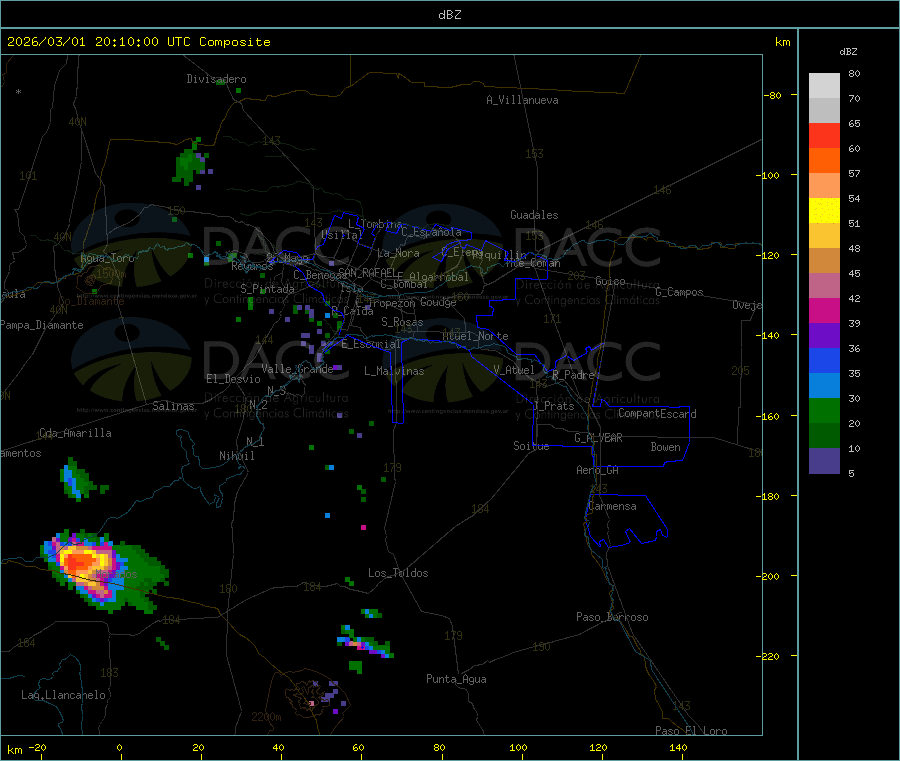Screen dimensions: 900x761
Task: Click the Cda_Amarilla label
Action: click(75, 433)
